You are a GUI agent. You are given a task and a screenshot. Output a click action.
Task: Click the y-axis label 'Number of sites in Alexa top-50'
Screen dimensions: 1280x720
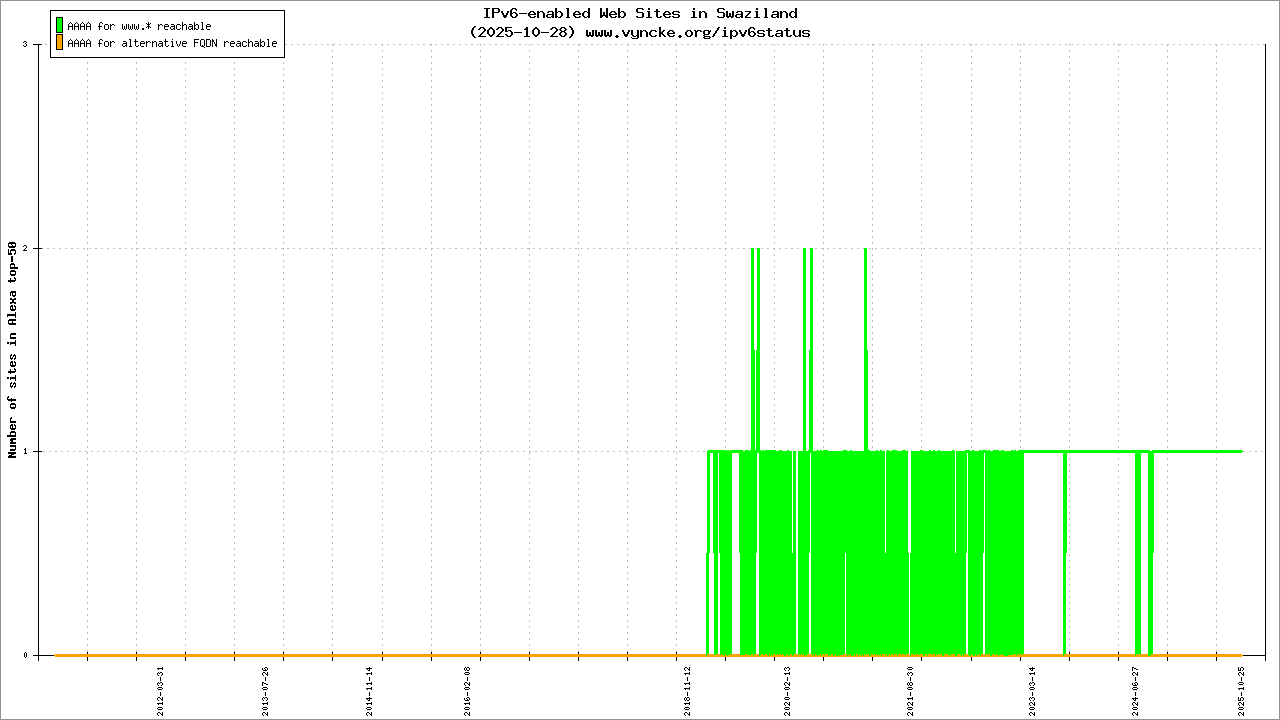point(13,350)
